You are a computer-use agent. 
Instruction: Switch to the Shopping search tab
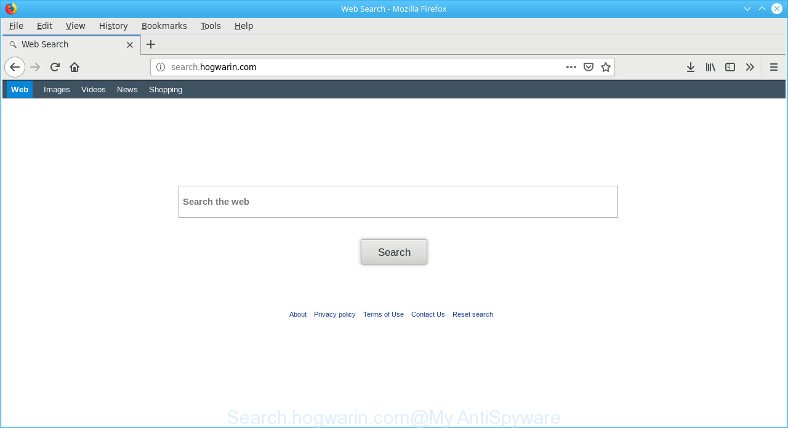pos(165,89)
